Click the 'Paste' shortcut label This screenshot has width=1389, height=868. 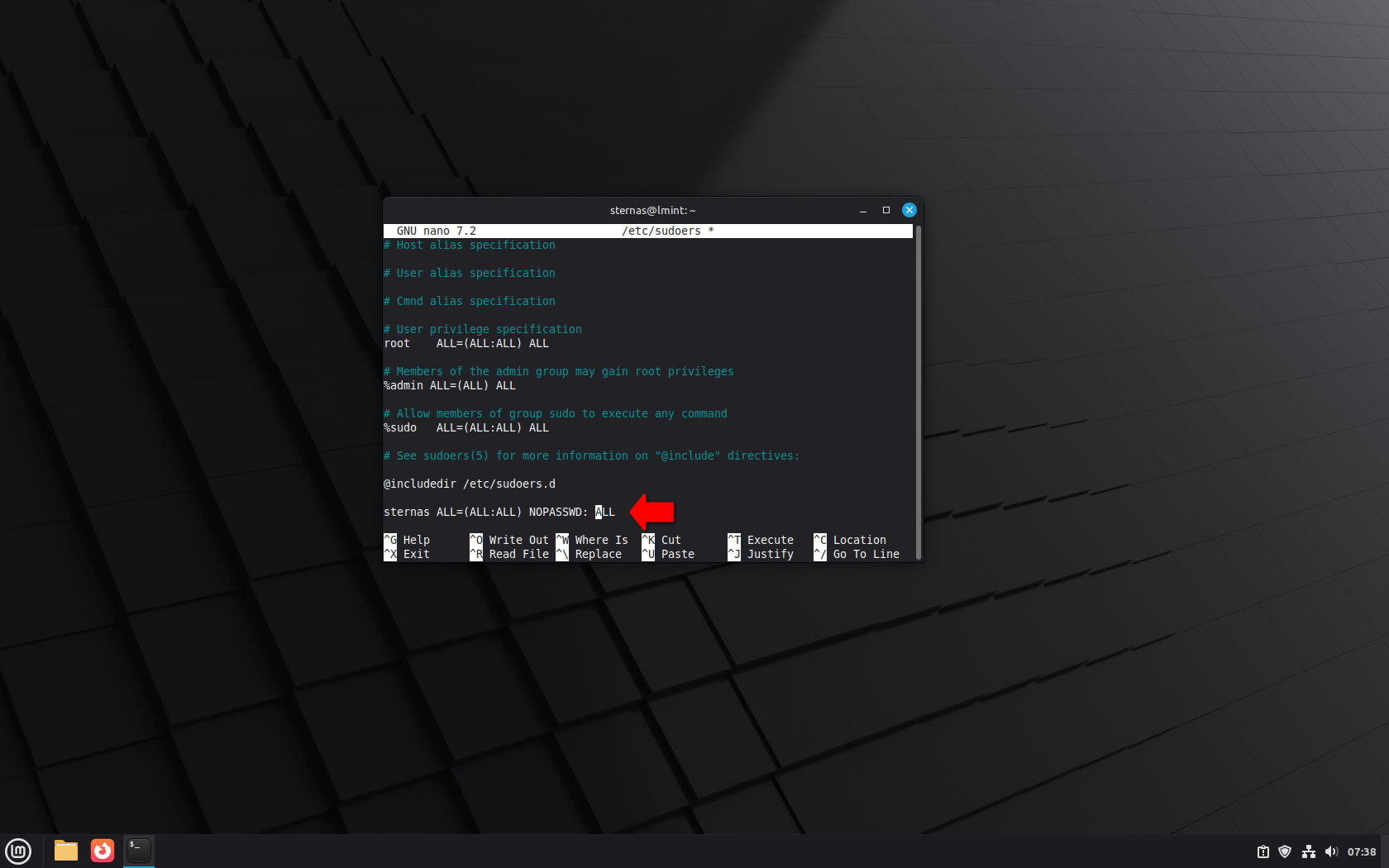pyautogui.click(x=677, y=554)
